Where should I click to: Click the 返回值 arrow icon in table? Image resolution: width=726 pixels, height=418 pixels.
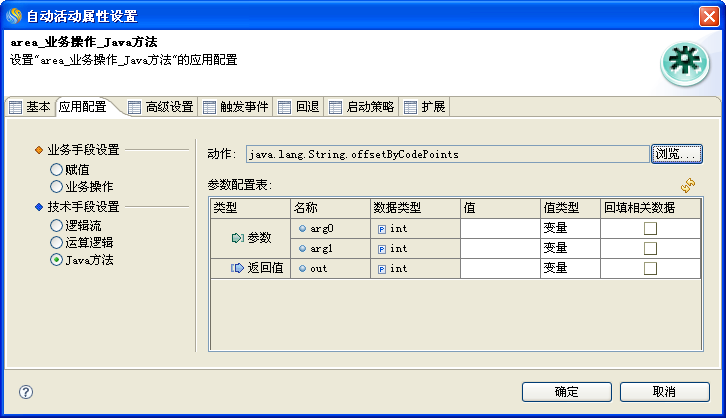(x=237, y=268)
